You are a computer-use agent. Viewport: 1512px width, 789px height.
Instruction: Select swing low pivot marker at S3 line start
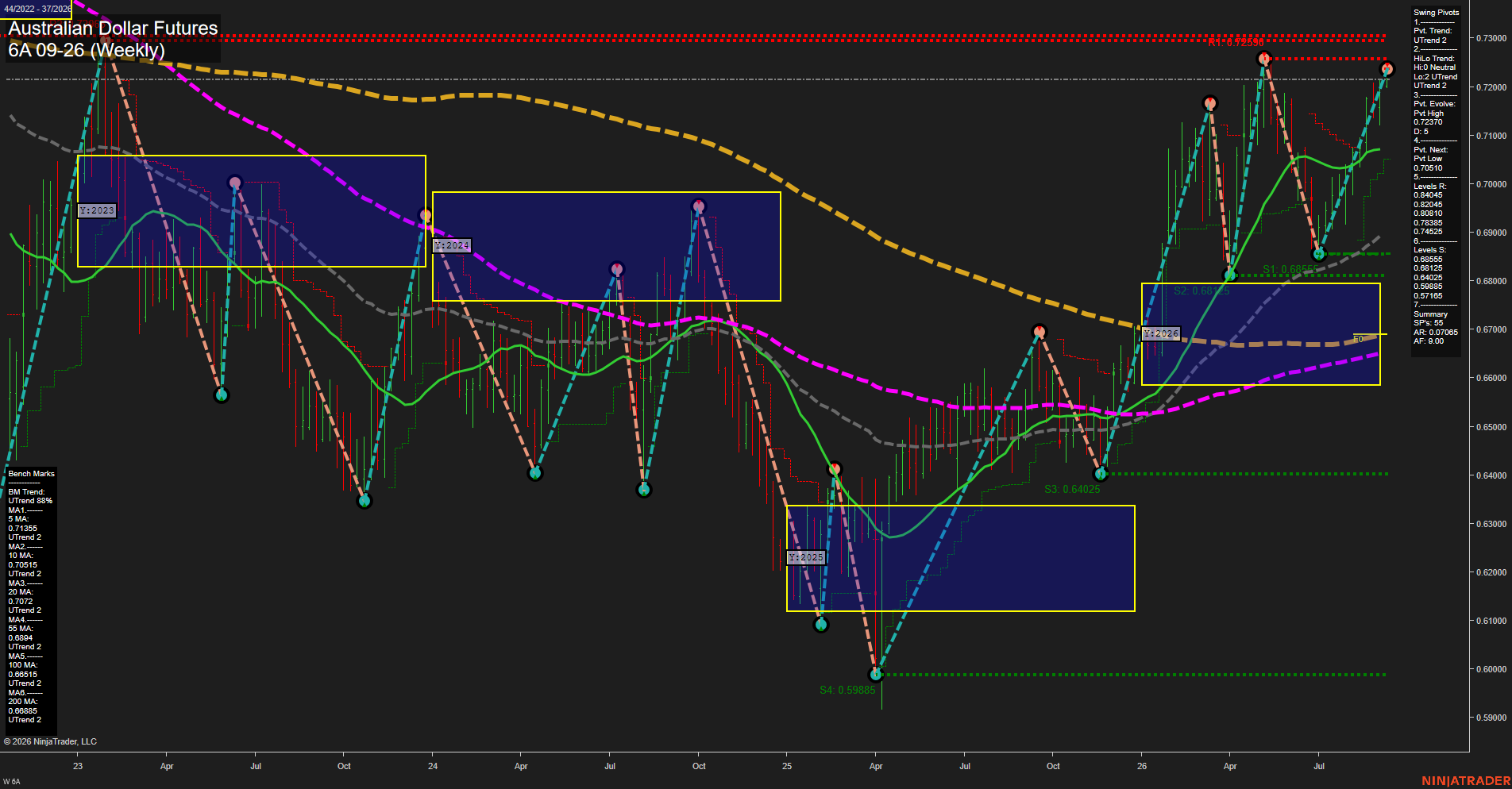[x=1101, y=474]
